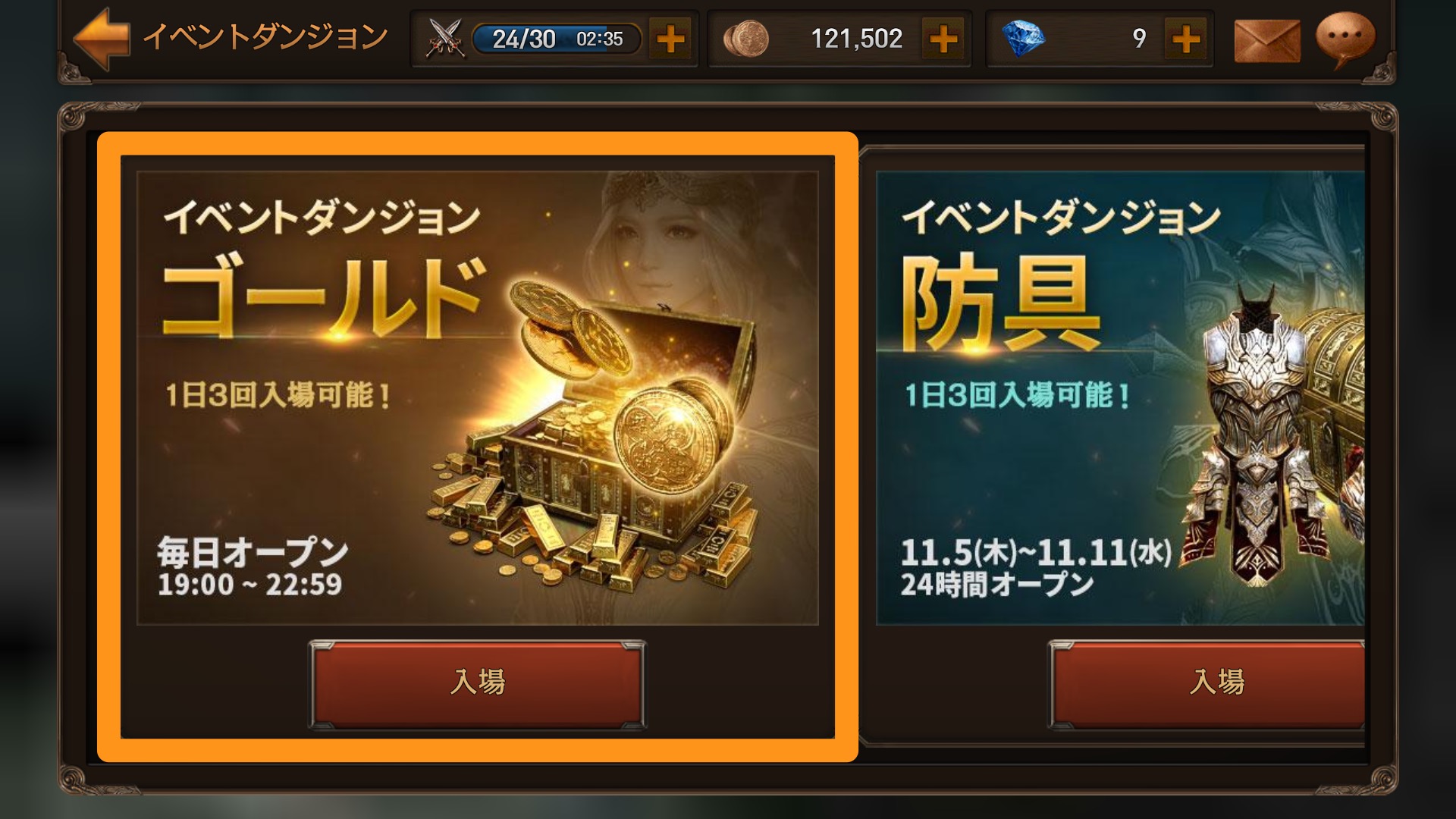1456x819 pixels.
Task: Tap the gem count showing 9
Action: pos(1139,39)
